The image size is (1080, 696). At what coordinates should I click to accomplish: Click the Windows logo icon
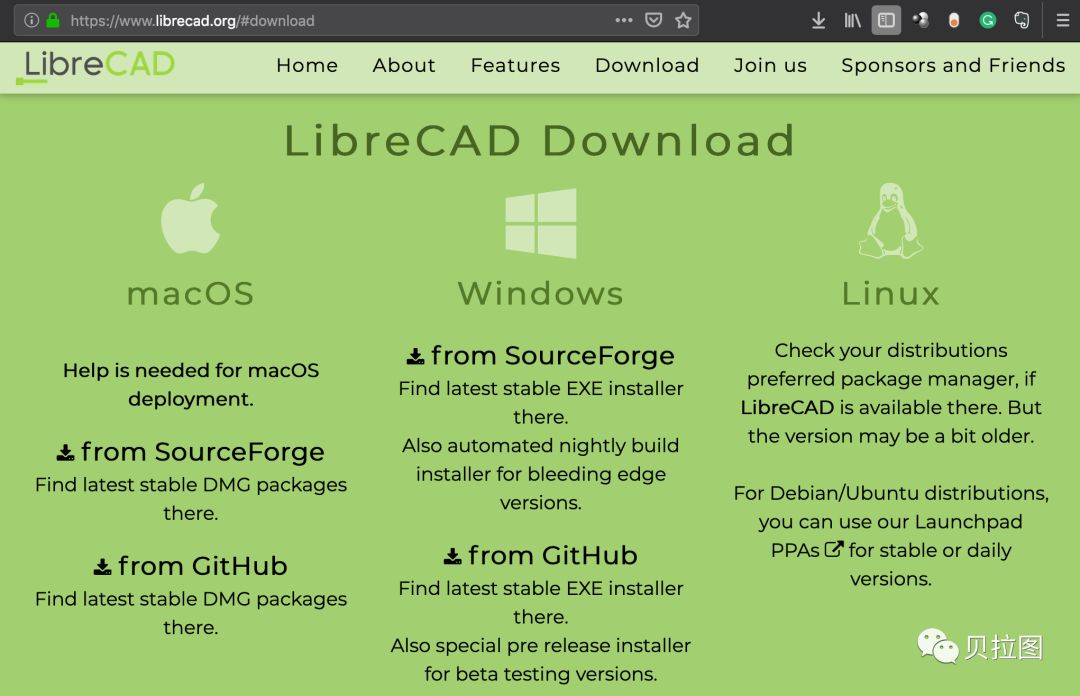click(x=541, y=223)
